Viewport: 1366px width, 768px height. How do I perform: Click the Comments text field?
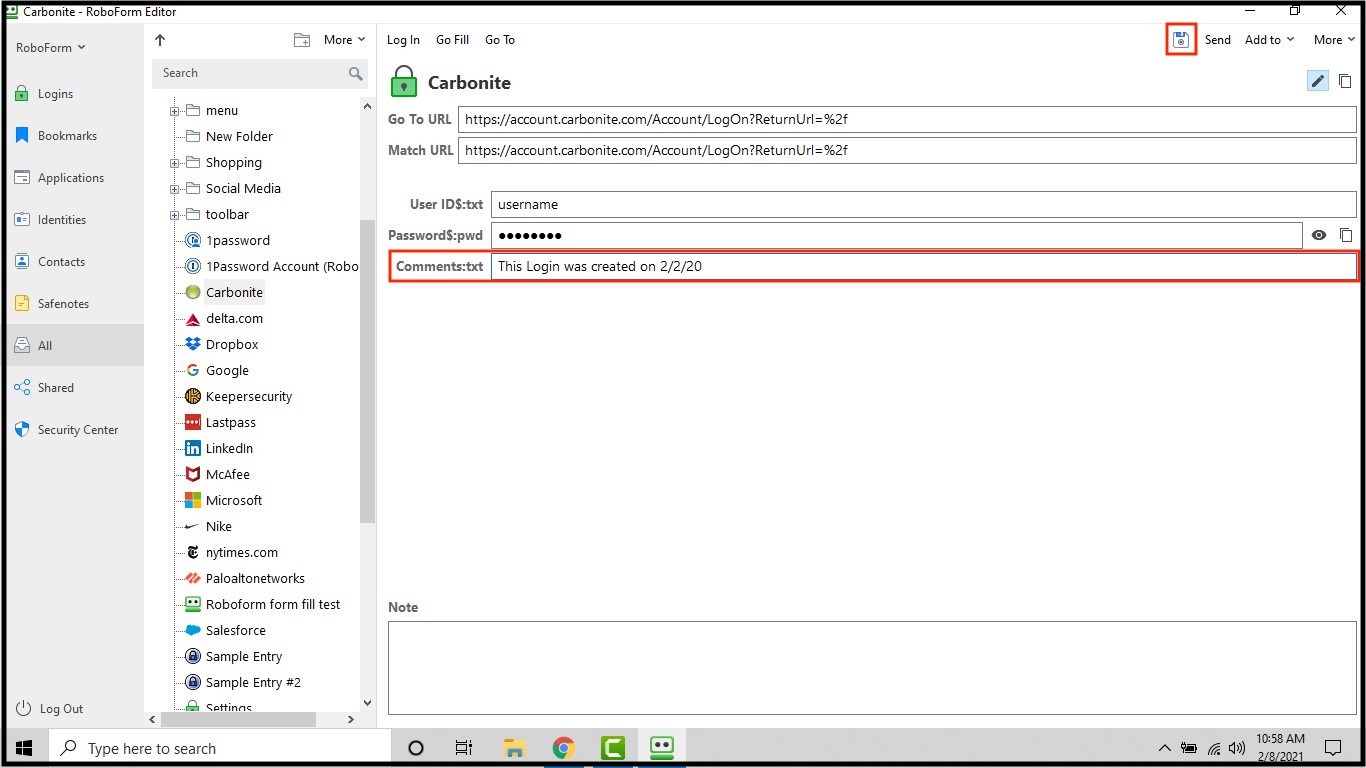pyautogui.click(x=924, y=267)
